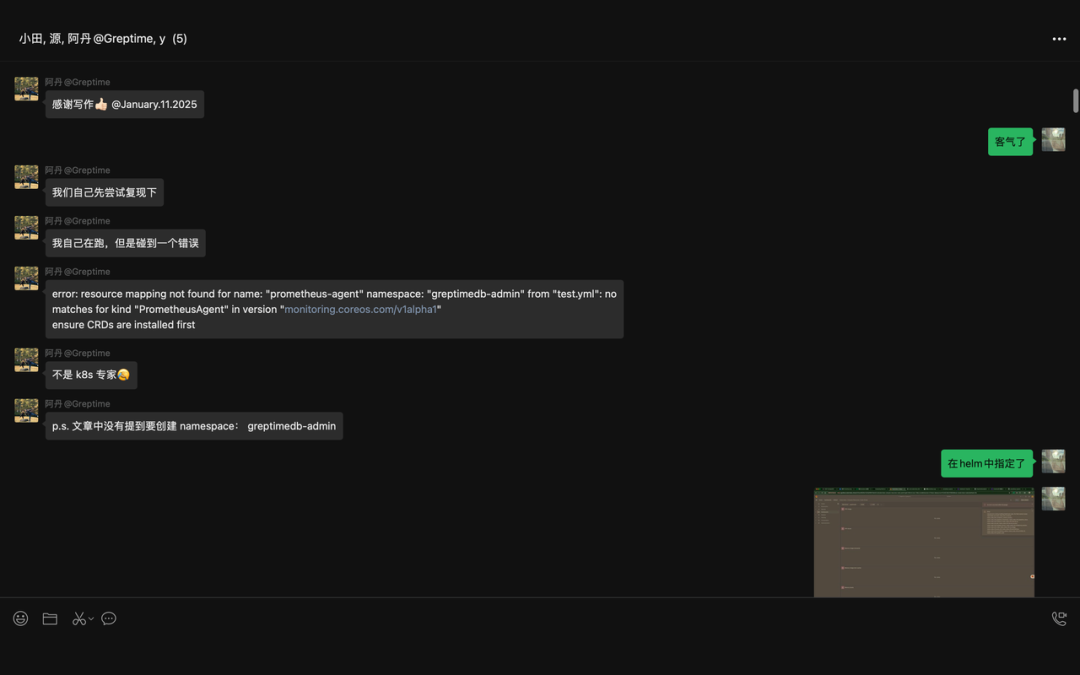Click the chat scrollbar handle
Viewport: 1080px width, 675px height.
1076,100
